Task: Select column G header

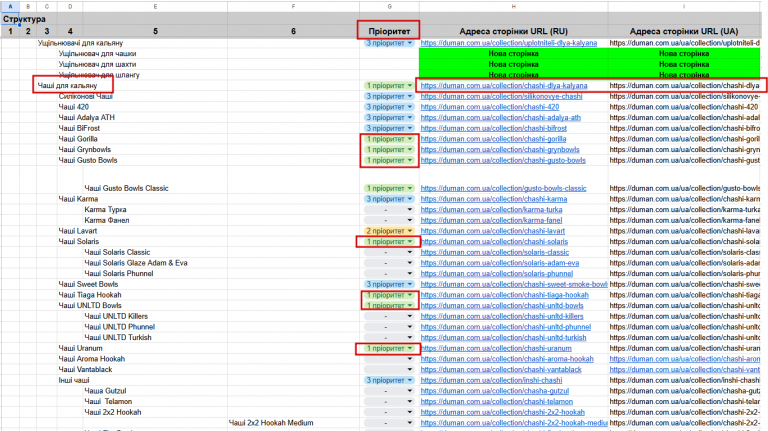Action: (x=389, y=6)
